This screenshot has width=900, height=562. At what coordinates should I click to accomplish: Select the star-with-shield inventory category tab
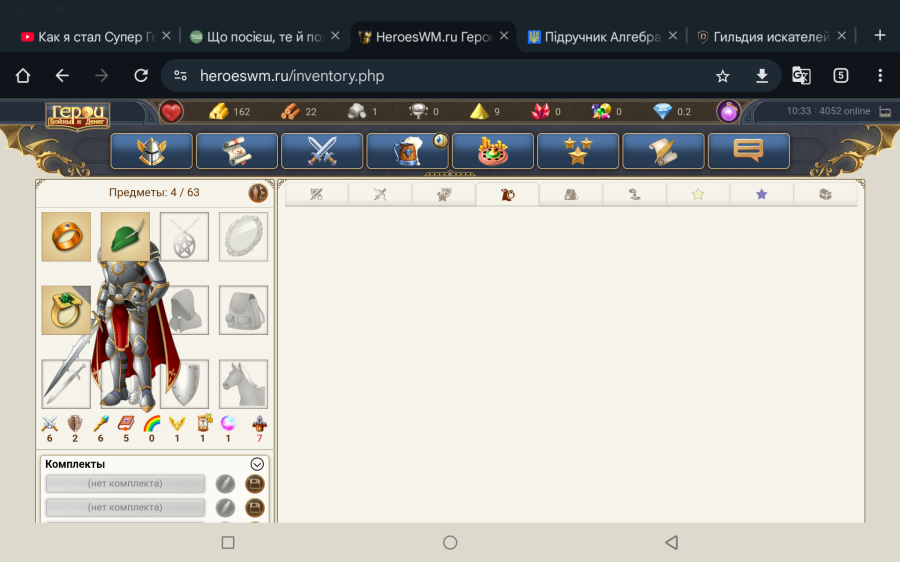click(x=444, y=195)
